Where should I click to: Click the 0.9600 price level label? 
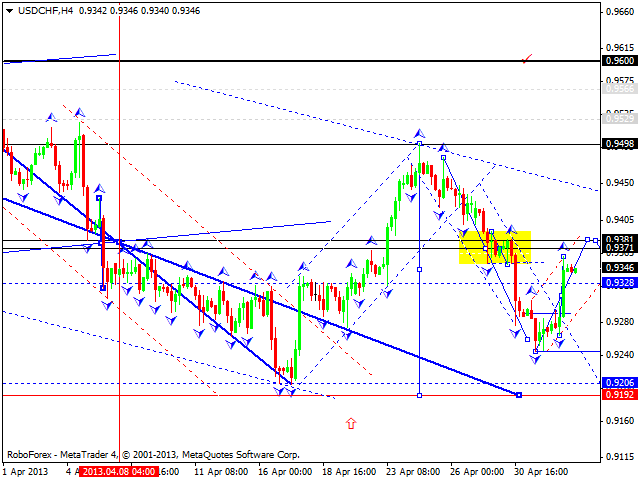tap(617, 60)
